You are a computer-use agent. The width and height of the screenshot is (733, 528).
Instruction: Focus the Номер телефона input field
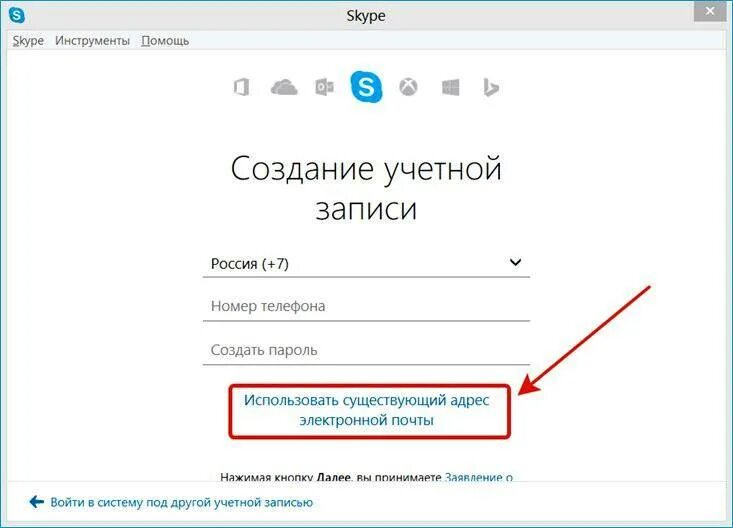[x=366, y=306]
